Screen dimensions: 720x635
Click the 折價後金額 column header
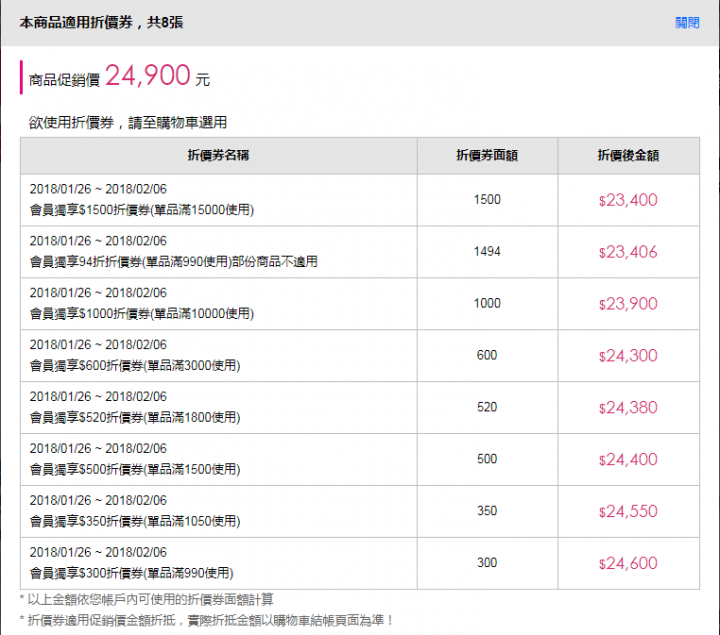click(x=628, y=155)
